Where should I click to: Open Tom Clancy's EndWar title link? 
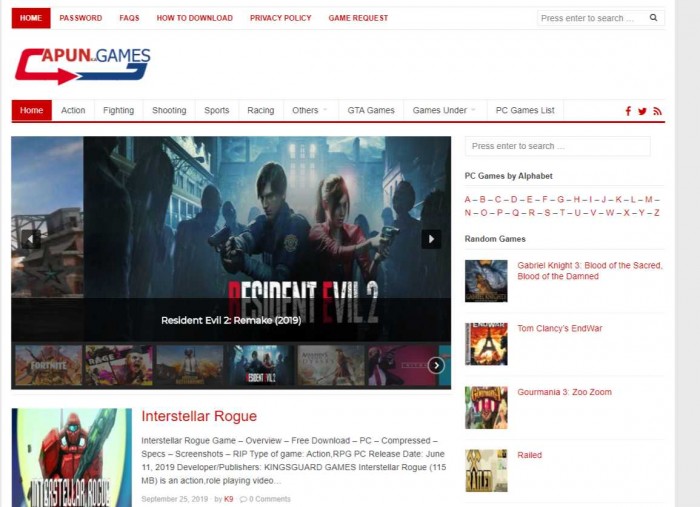[560, 328]
